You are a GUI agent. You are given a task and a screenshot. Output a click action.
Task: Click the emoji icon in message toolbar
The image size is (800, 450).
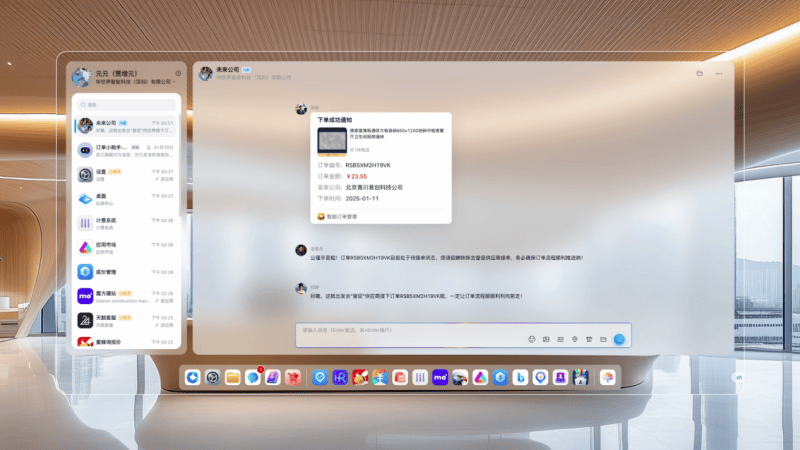coord(532,339)
